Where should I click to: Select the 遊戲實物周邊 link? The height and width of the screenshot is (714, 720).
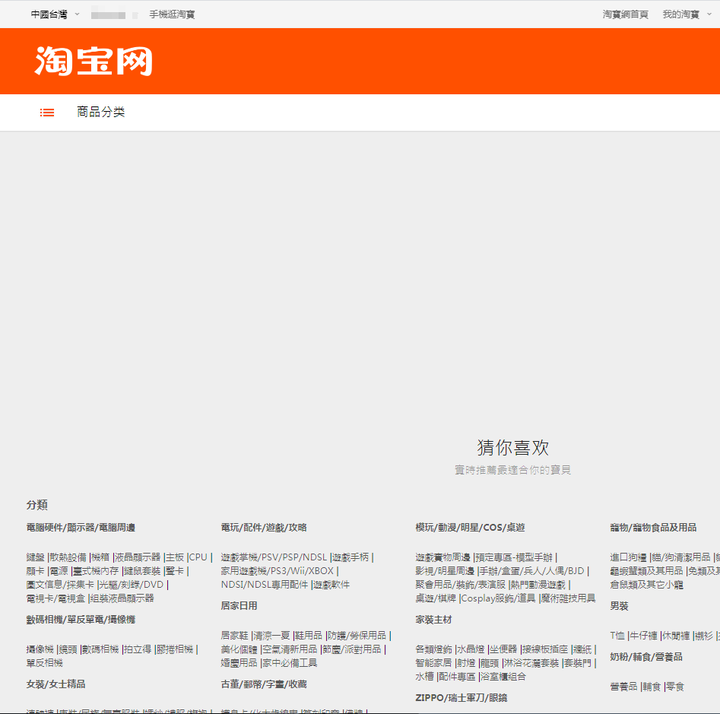click(x=443, y=557)
